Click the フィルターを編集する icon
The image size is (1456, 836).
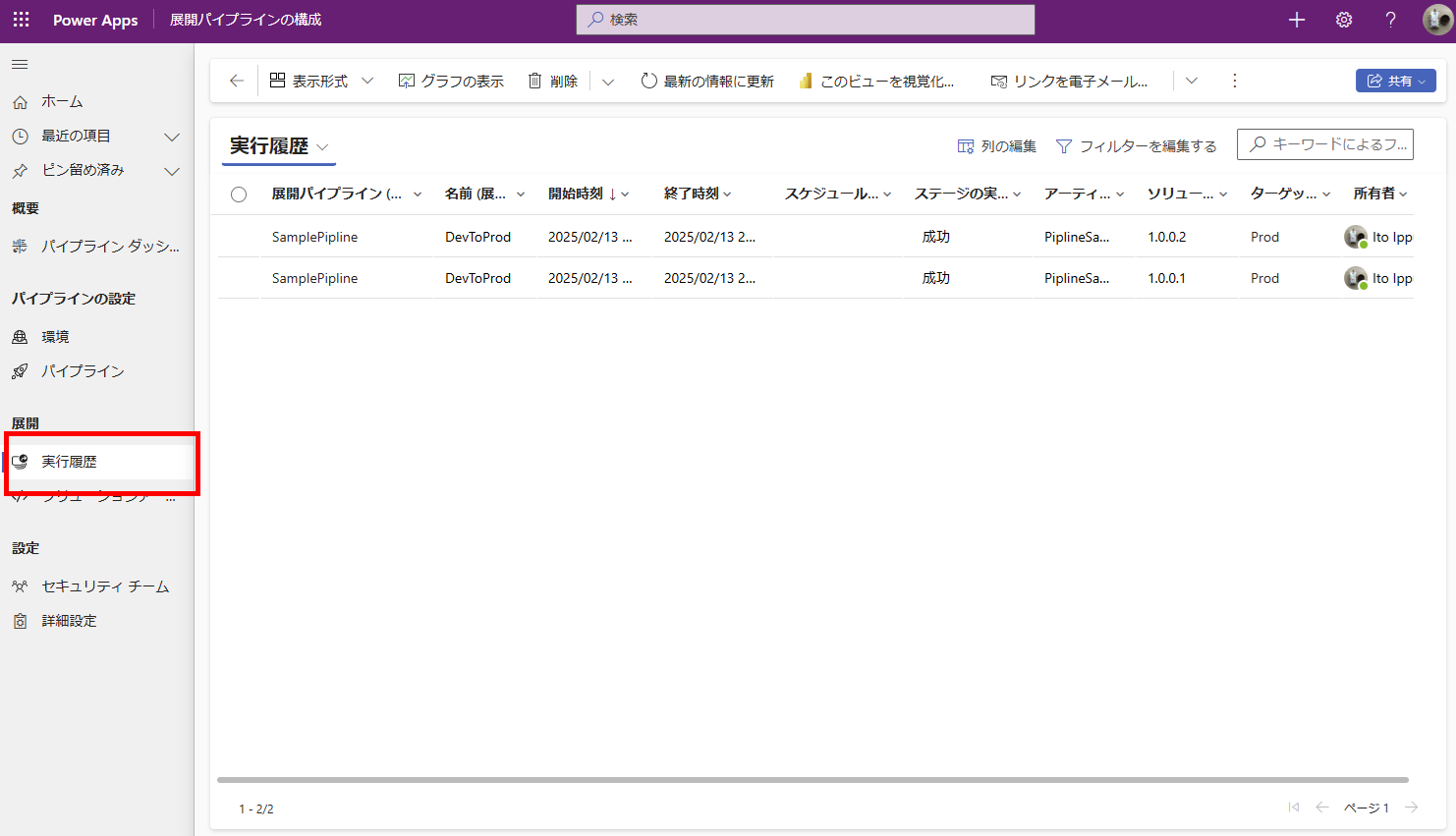pos(1065,145)
